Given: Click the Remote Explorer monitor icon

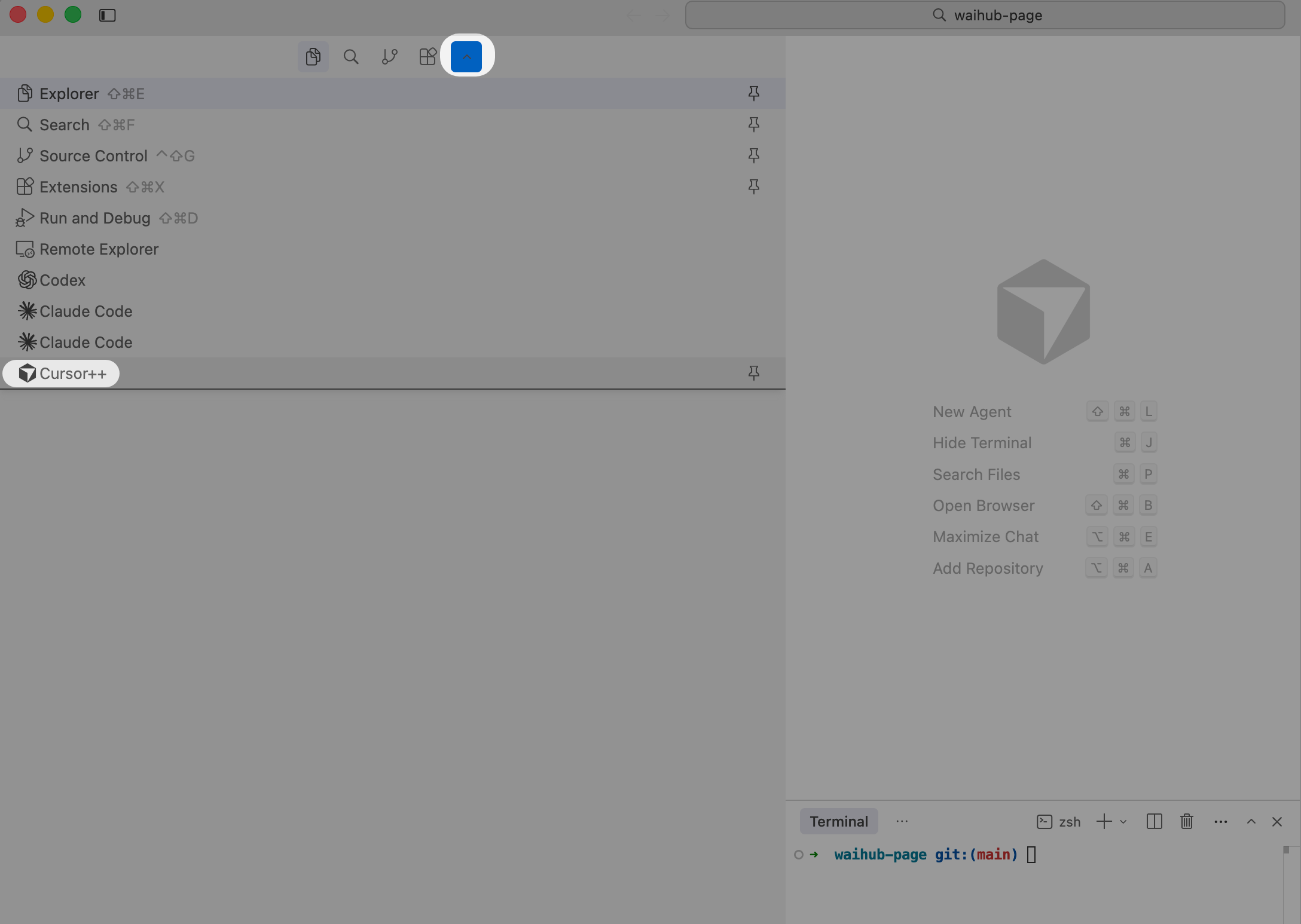Looking at the screenshot, I should pyautogui.click(x=25, y=249).
